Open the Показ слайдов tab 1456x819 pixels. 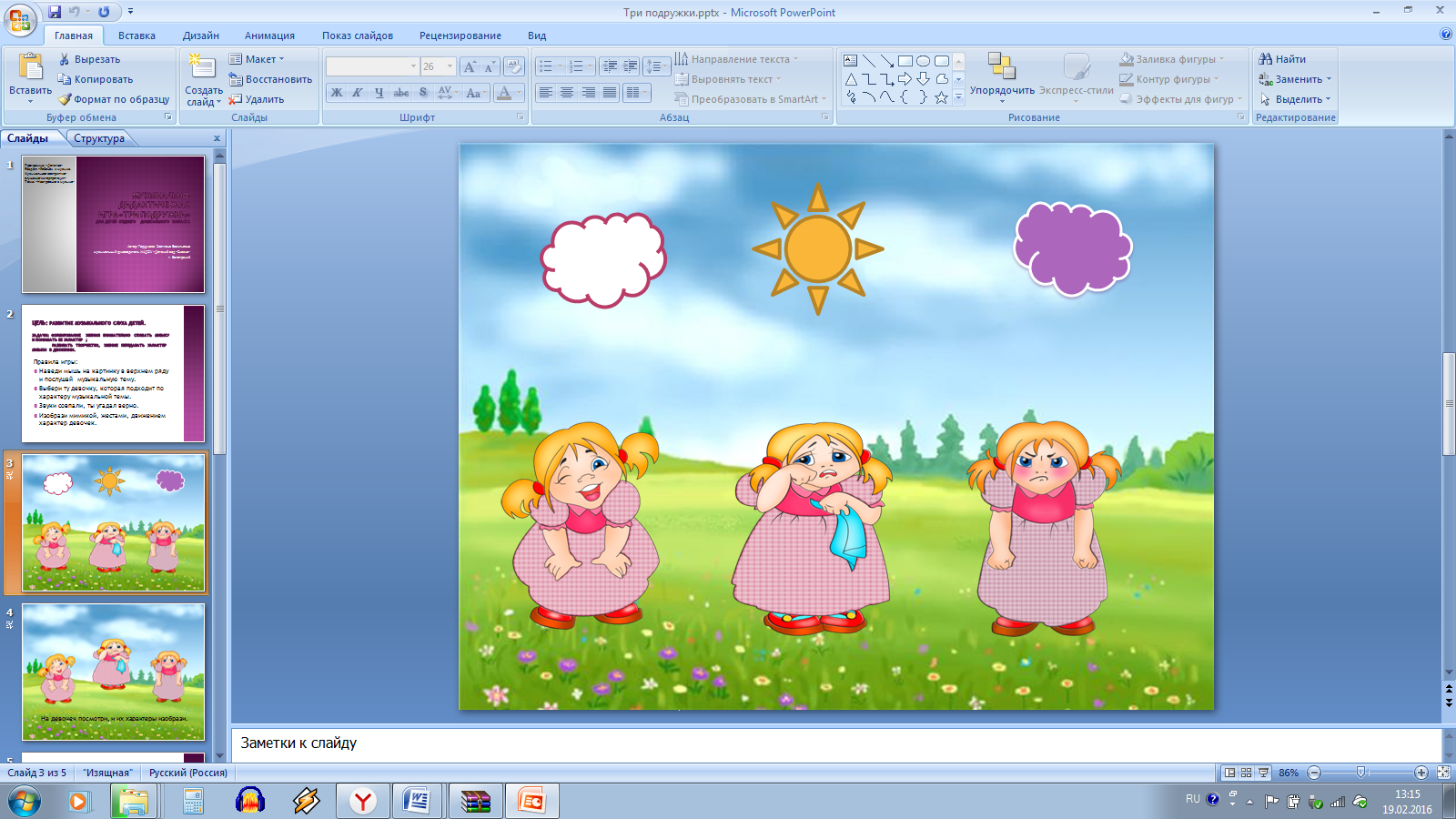[358, 35]
